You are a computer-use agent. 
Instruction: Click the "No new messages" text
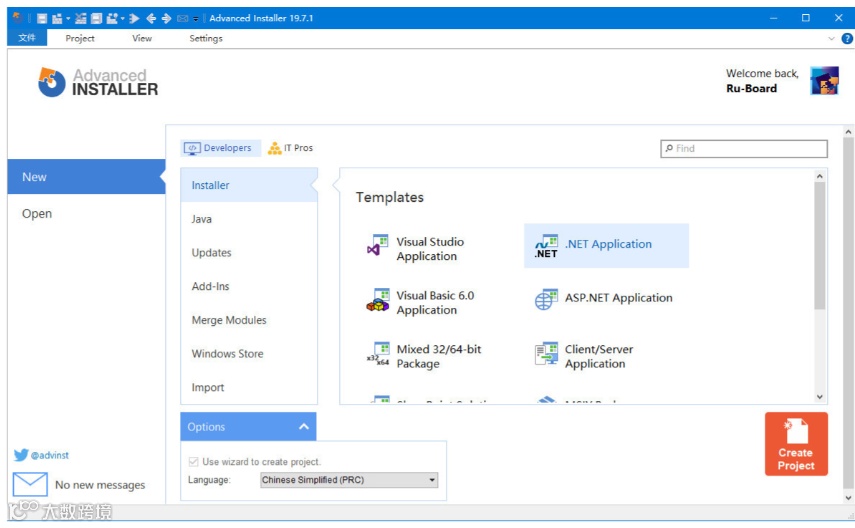pos(100,485)
